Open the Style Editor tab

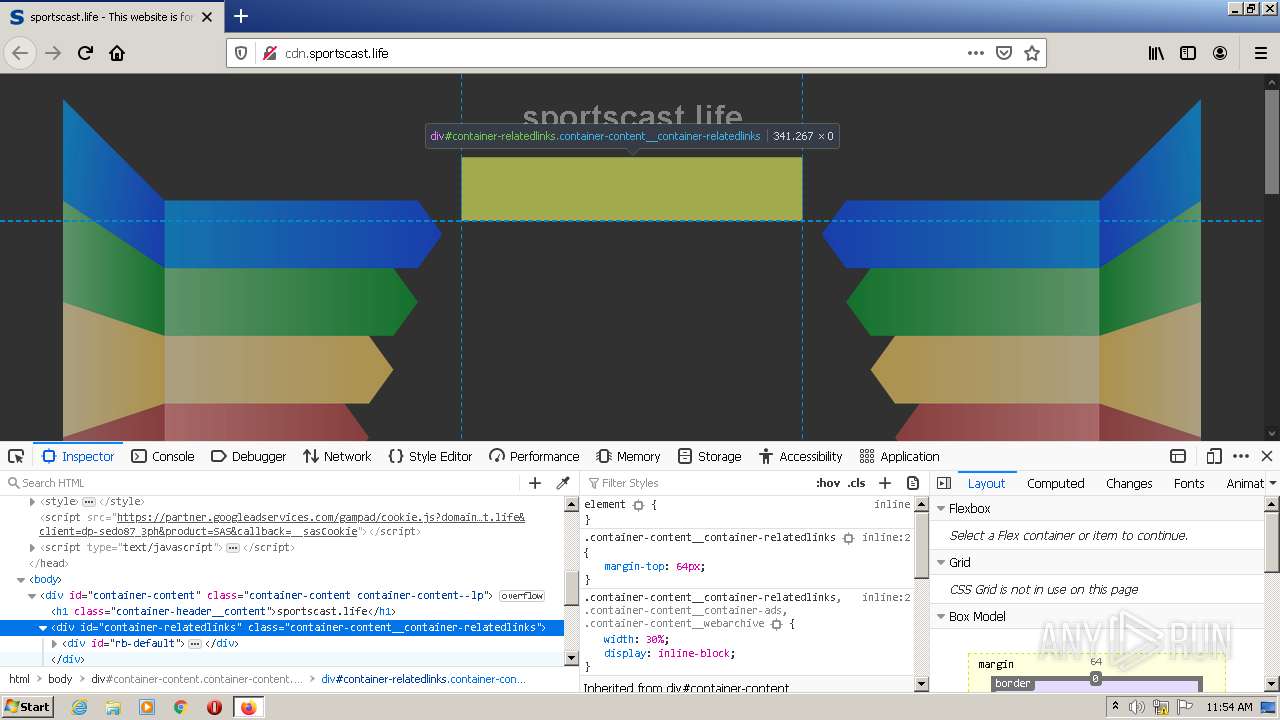click(x=430, y=456)
